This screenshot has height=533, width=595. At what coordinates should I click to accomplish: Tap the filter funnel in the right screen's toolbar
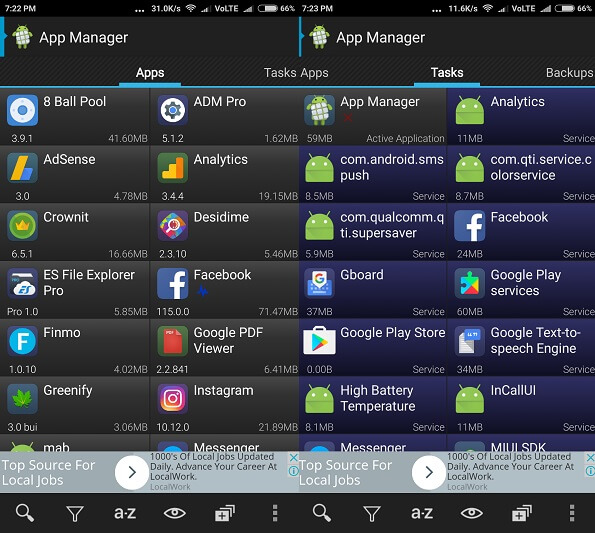click(x=372, y=514)
